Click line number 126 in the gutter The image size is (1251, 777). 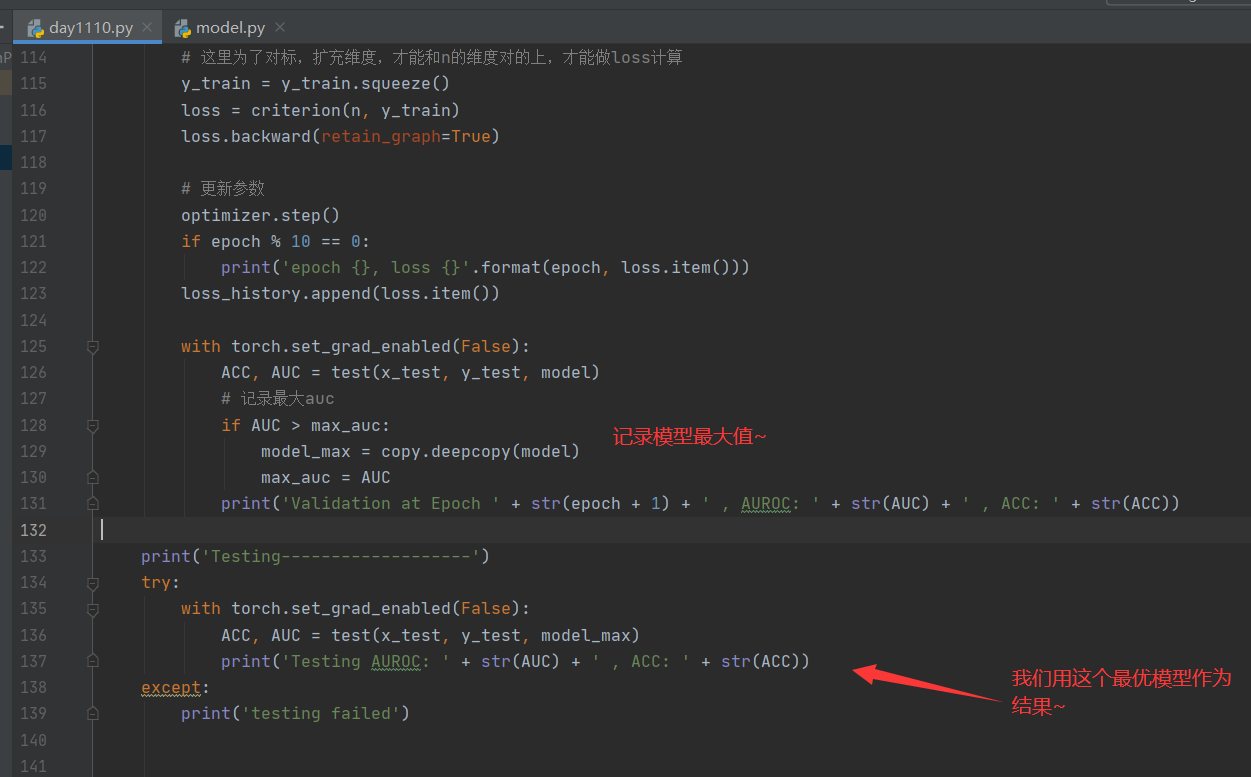tap(33, 372)
